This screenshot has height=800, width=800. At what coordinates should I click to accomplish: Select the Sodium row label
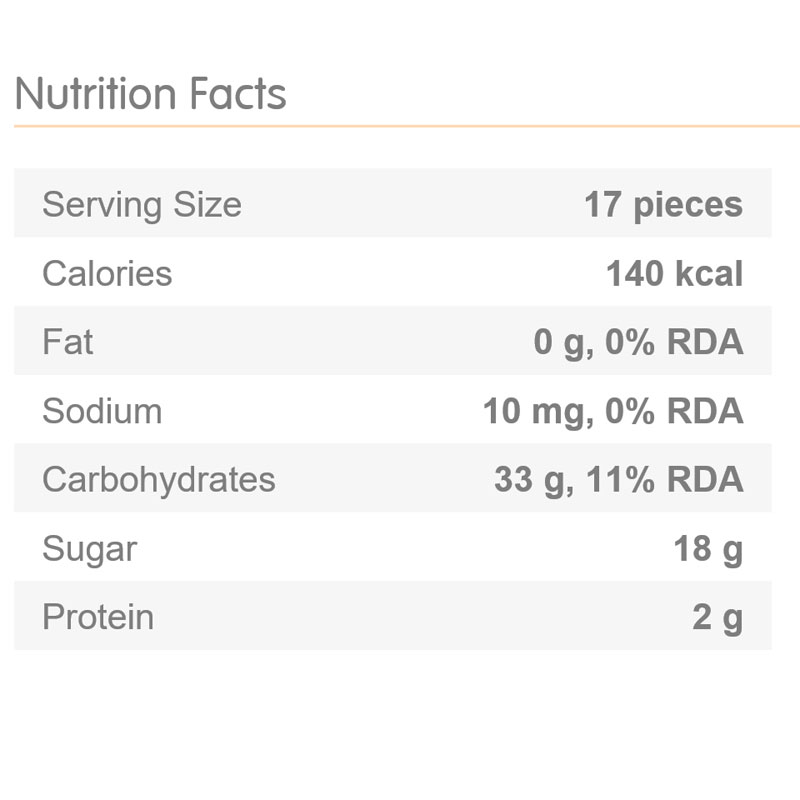102,411
